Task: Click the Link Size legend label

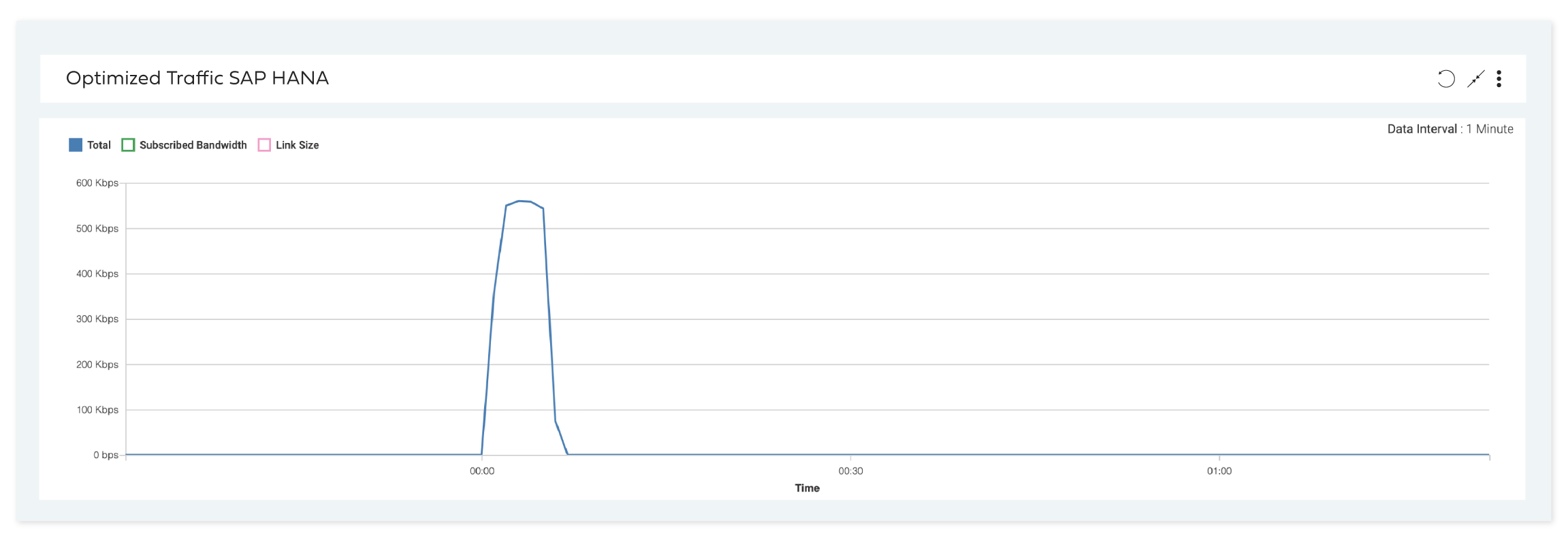Action: click(297, 145)
